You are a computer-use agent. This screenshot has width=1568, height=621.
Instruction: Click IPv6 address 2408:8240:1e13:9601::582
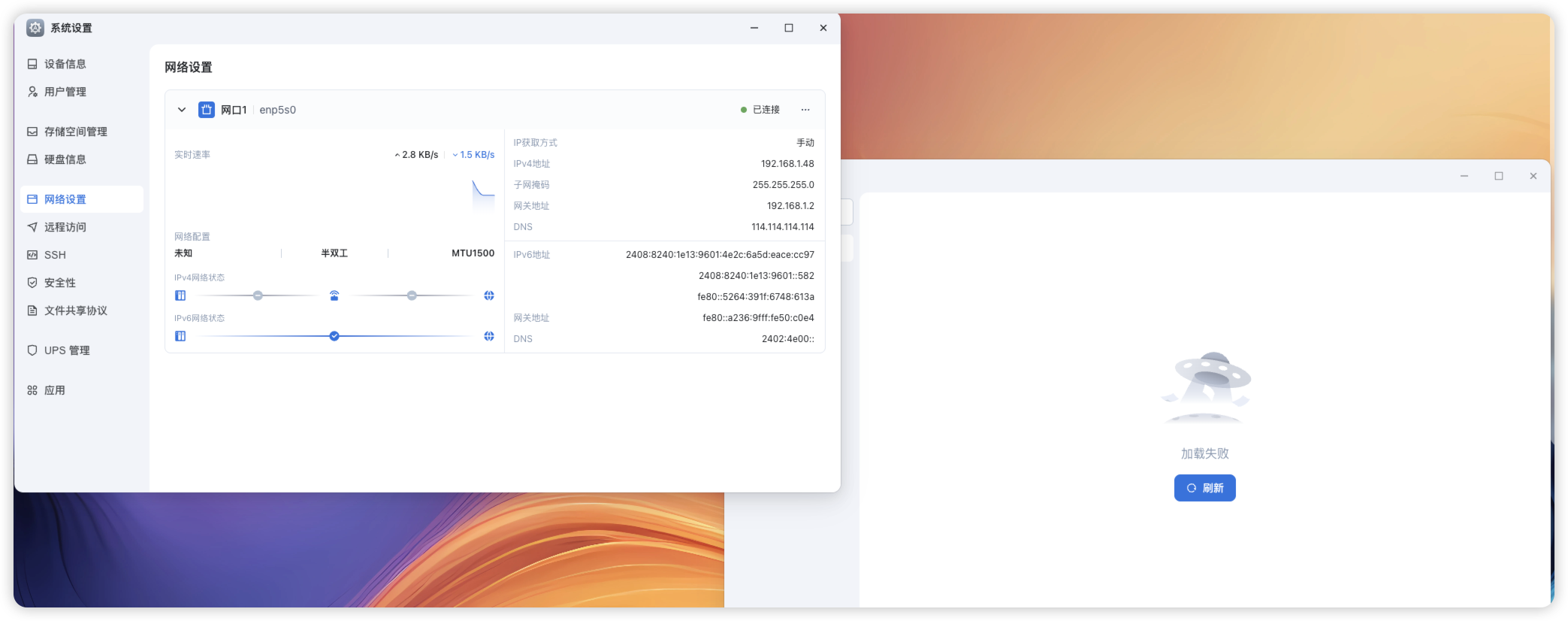coord(757,276)
